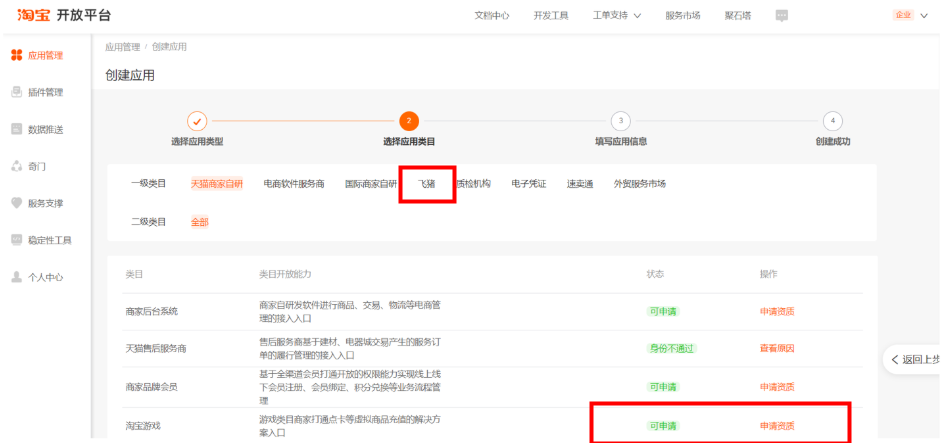Click 申请资质 for 淘宝游戏

click(777, 425)
